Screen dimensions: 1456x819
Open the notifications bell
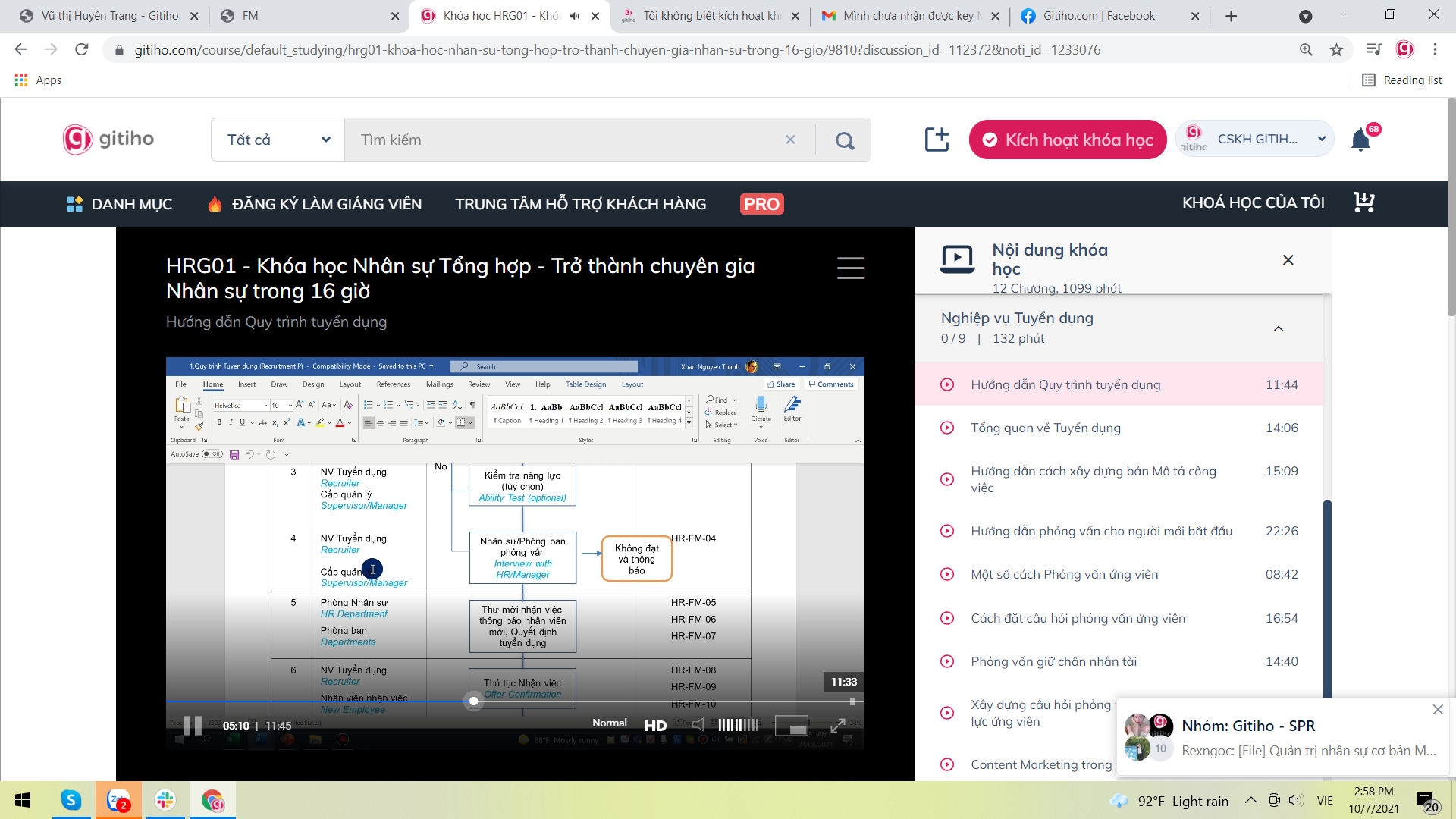[x=1361, y=140]
